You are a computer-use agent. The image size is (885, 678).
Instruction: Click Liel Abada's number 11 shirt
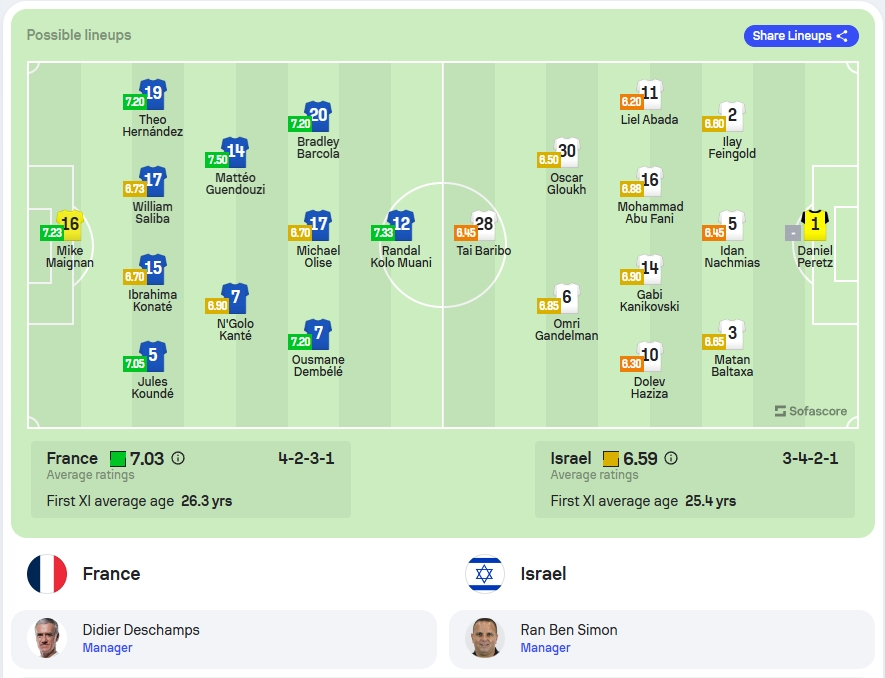[650, 94]
